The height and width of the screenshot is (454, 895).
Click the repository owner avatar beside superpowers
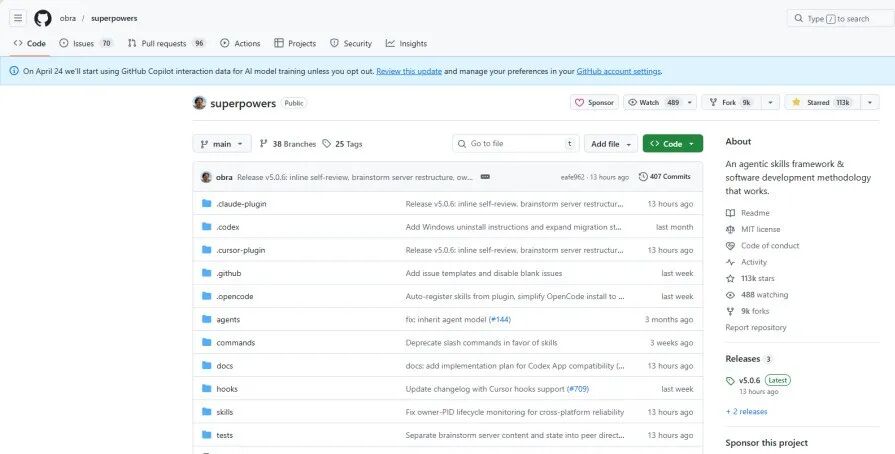tap(199, 103)
